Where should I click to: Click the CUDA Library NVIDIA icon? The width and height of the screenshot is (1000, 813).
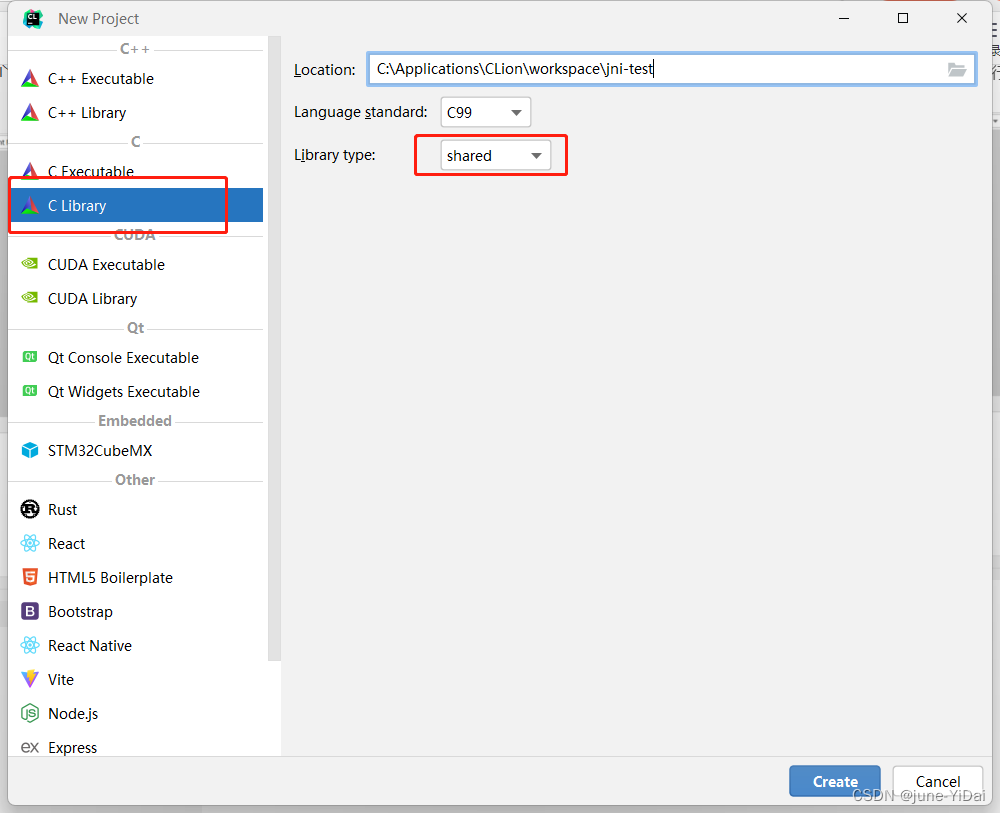(x=30, y=298)
